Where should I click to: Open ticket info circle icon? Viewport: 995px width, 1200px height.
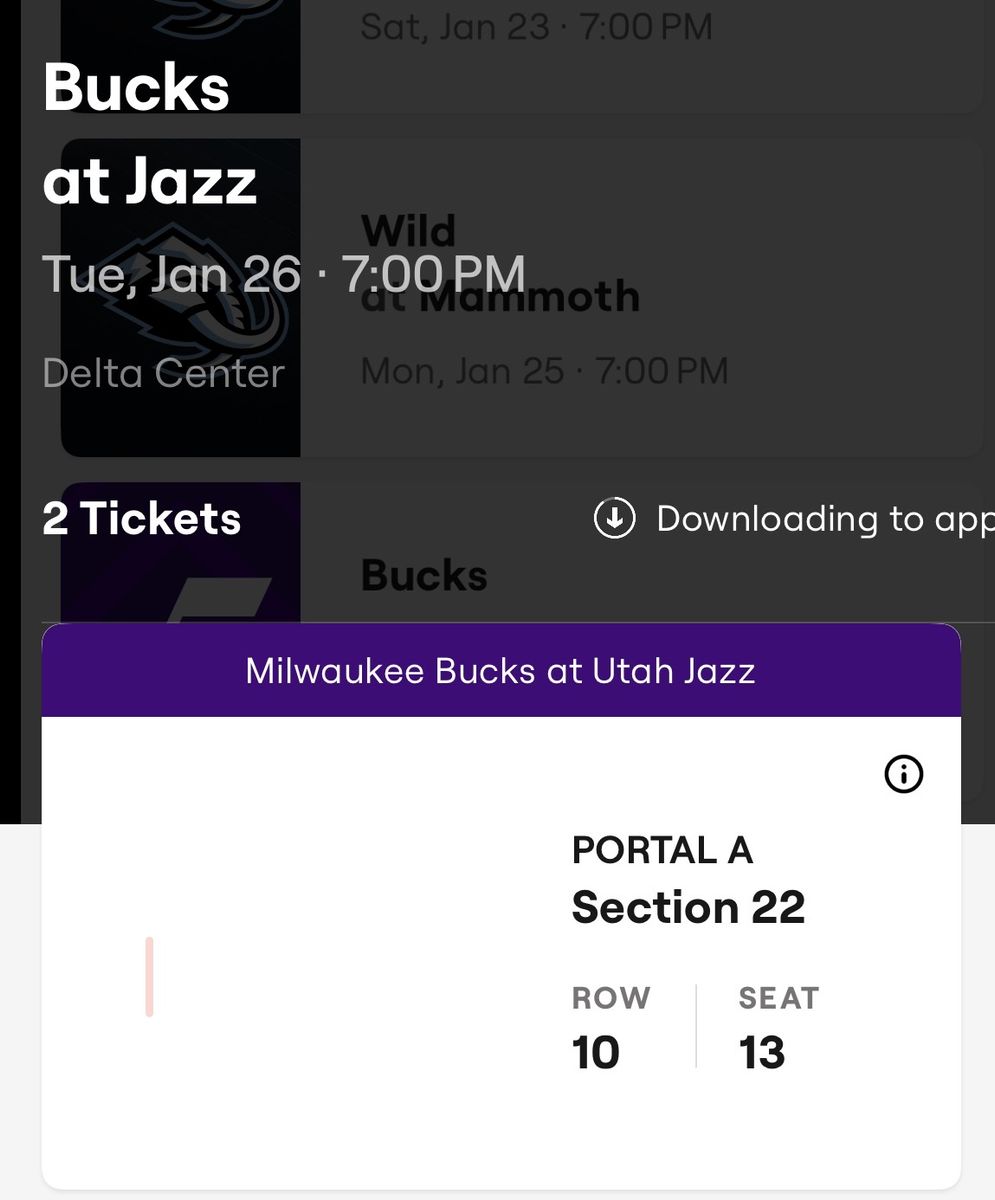click(x=904, y=774)
